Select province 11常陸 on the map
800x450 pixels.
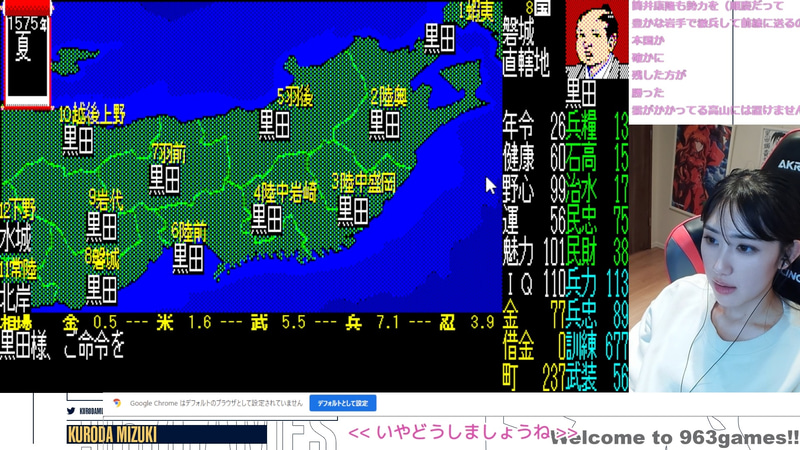coord(18,270)
